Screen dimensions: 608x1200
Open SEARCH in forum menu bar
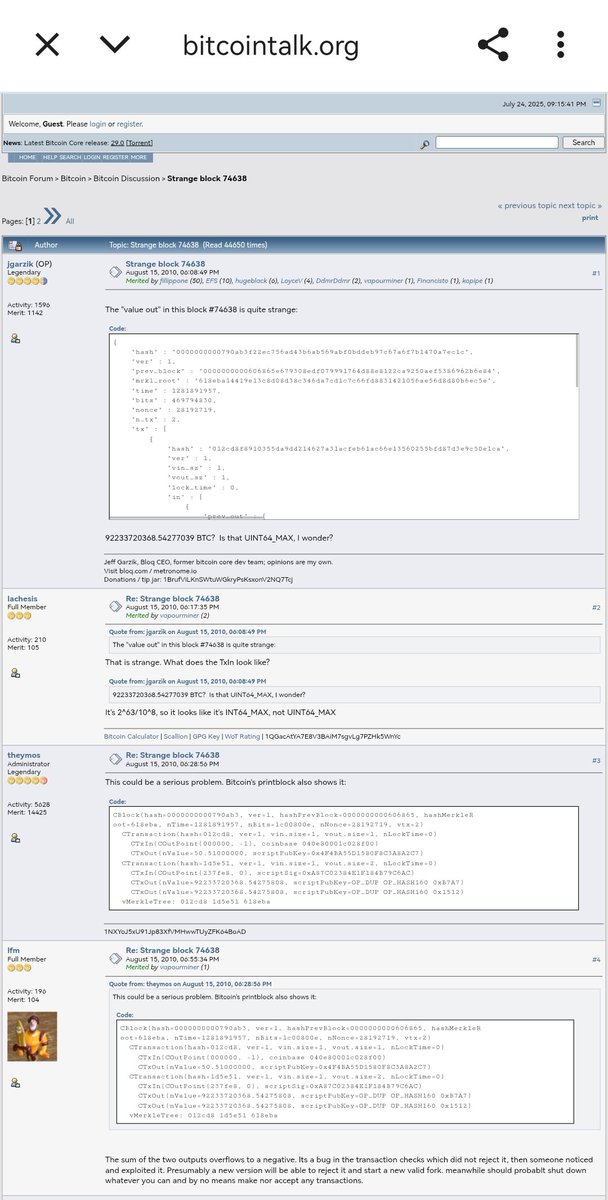70,157
